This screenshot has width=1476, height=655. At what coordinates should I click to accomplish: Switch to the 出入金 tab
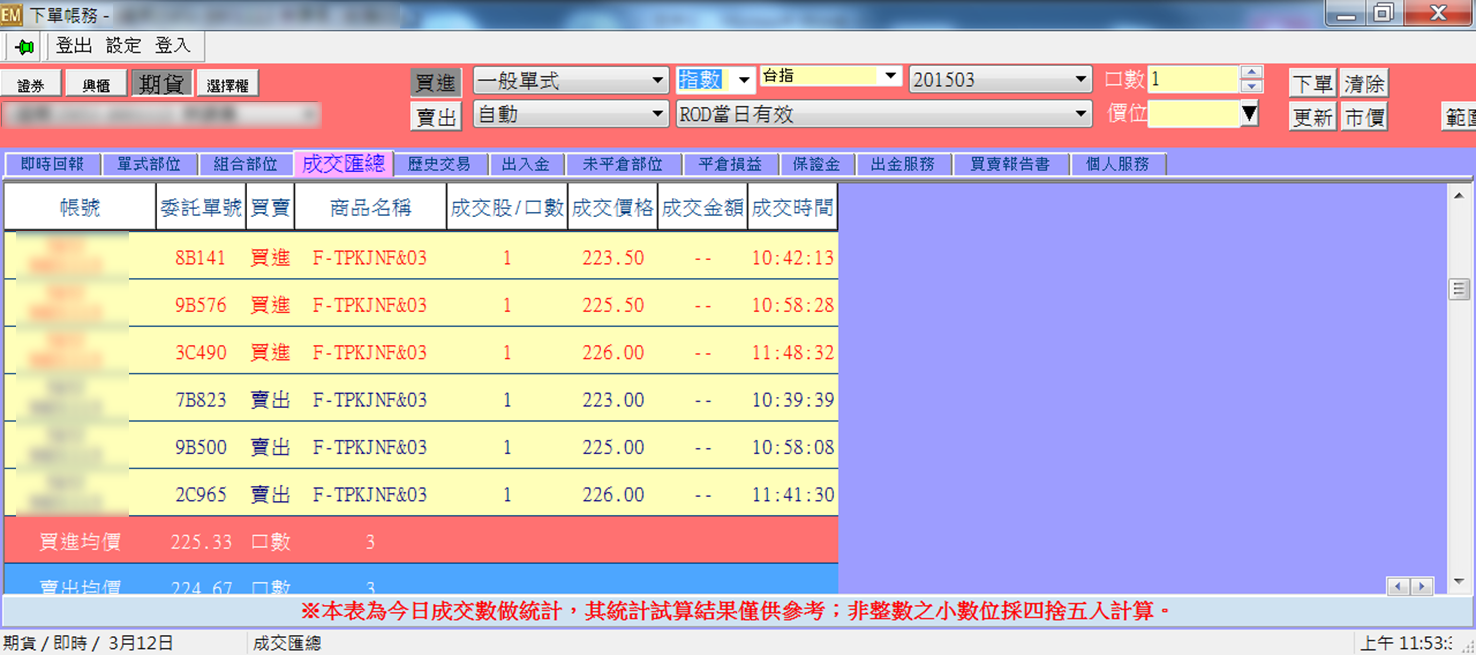(527, 164)
